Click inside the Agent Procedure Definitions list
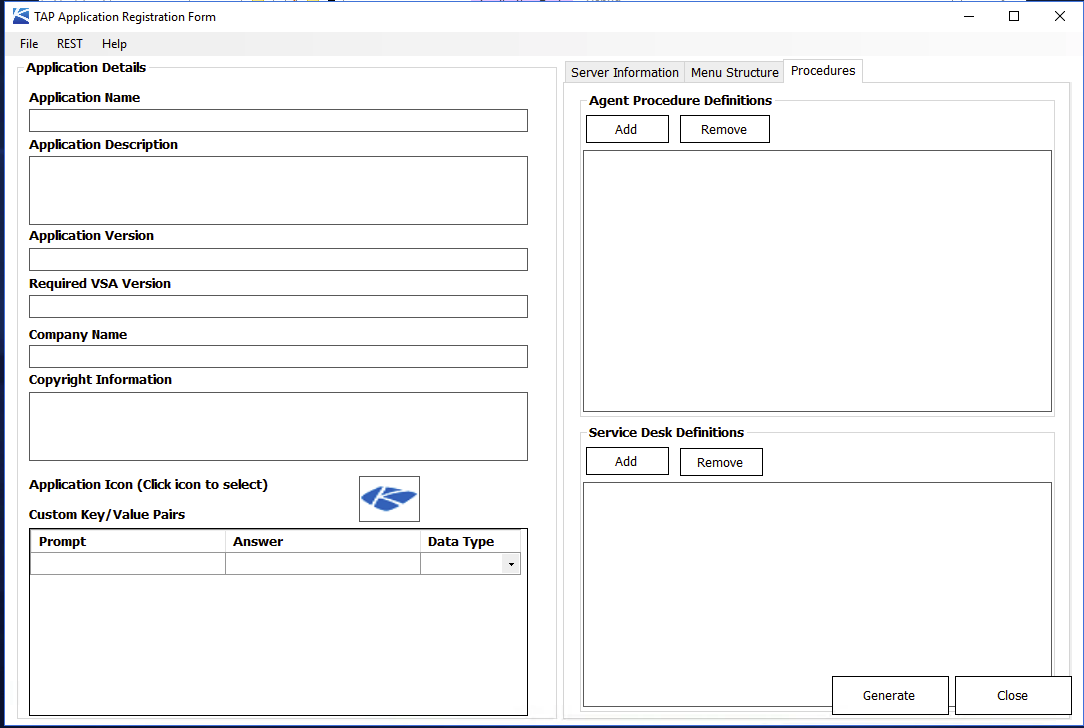Viewport: 1084px width, 728px height. [817, 281]
